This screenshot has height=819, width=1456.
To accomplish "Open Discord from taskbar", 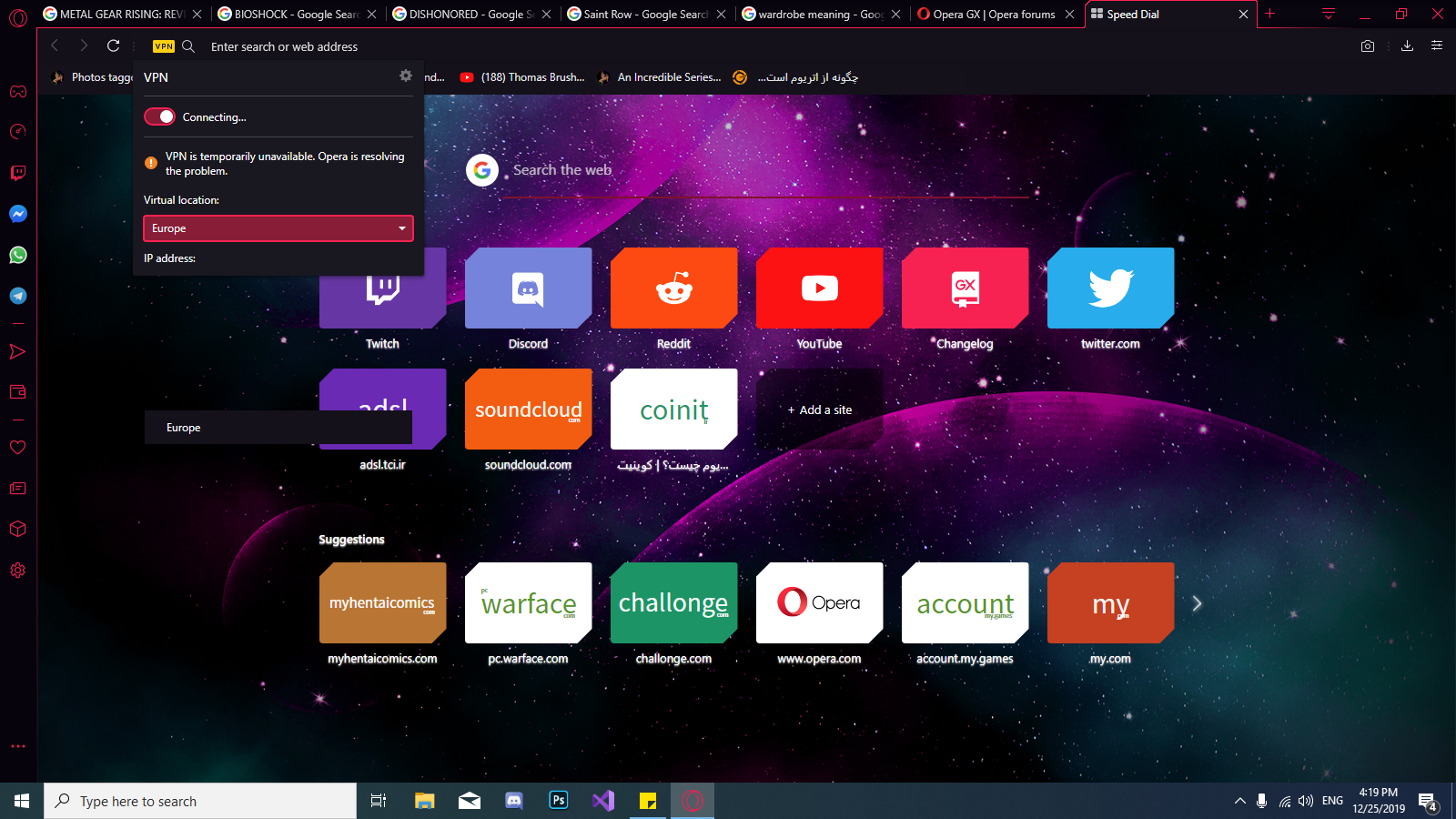I will (514, 801).
